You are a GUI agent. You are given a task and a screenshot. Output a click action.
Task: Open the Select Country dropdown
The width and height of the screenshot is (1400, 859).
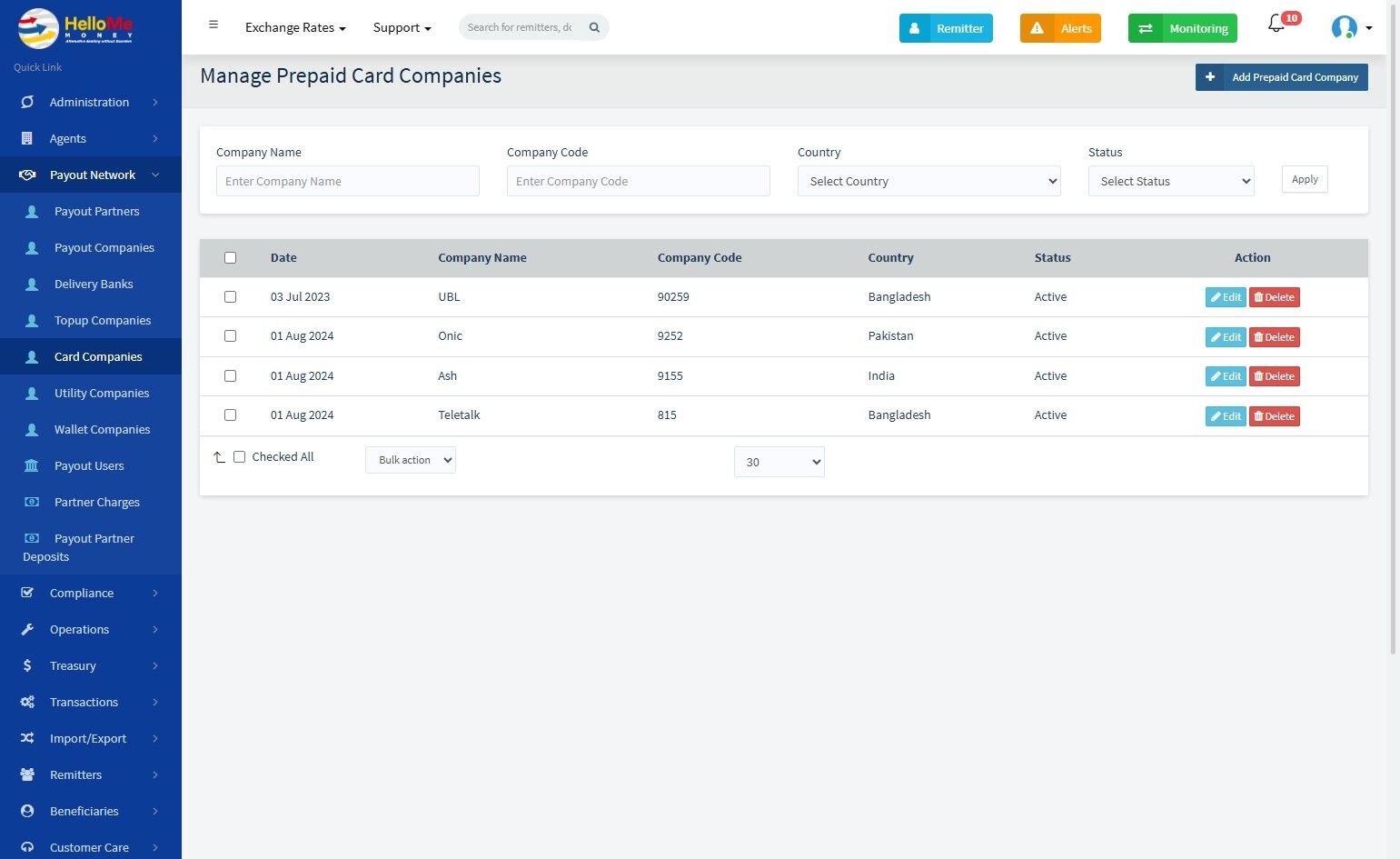929,181
